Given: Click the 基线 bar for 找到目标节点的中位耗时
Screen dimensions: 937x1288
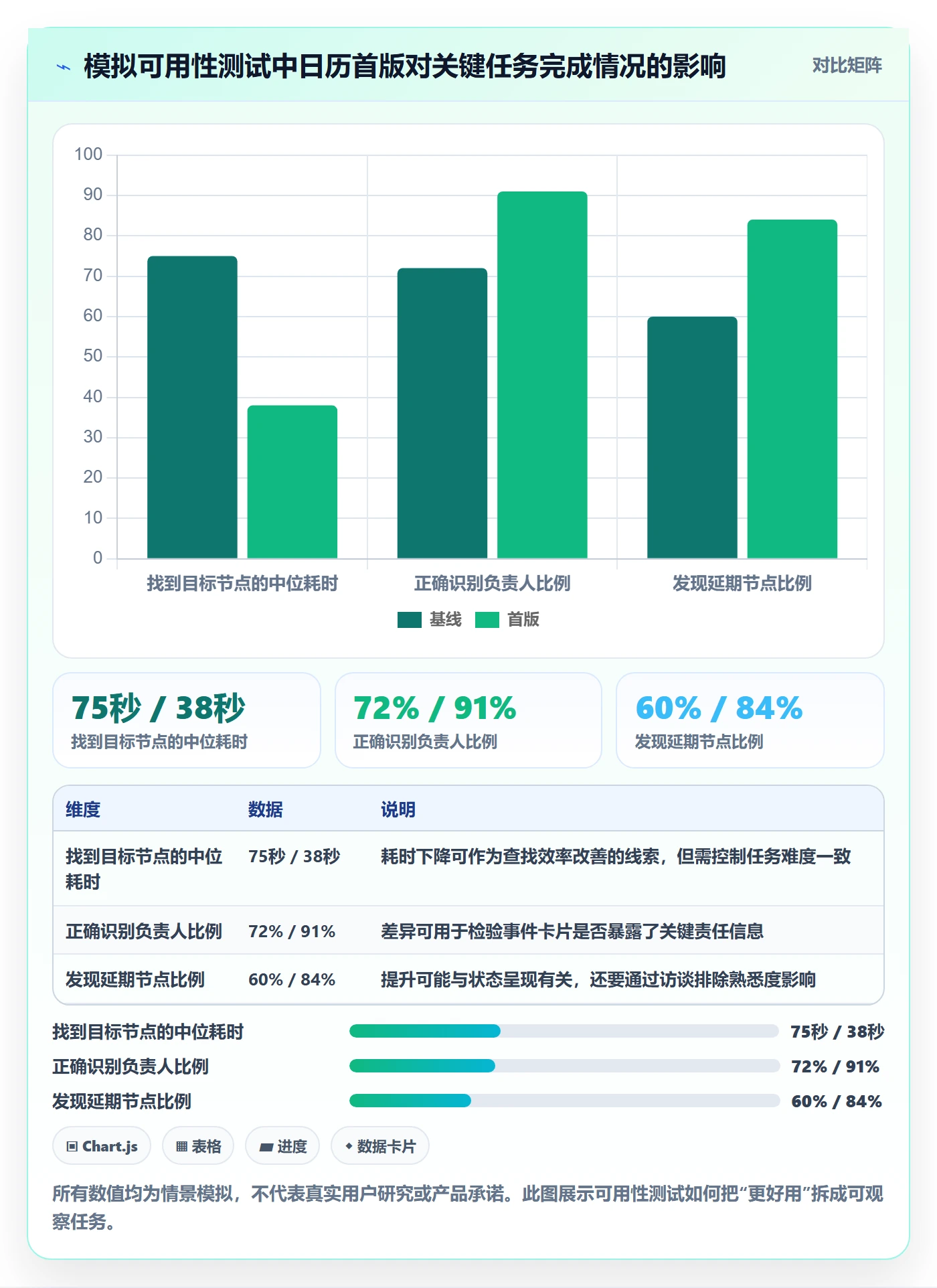Looking at the screenshot, I should pos(192,407).
